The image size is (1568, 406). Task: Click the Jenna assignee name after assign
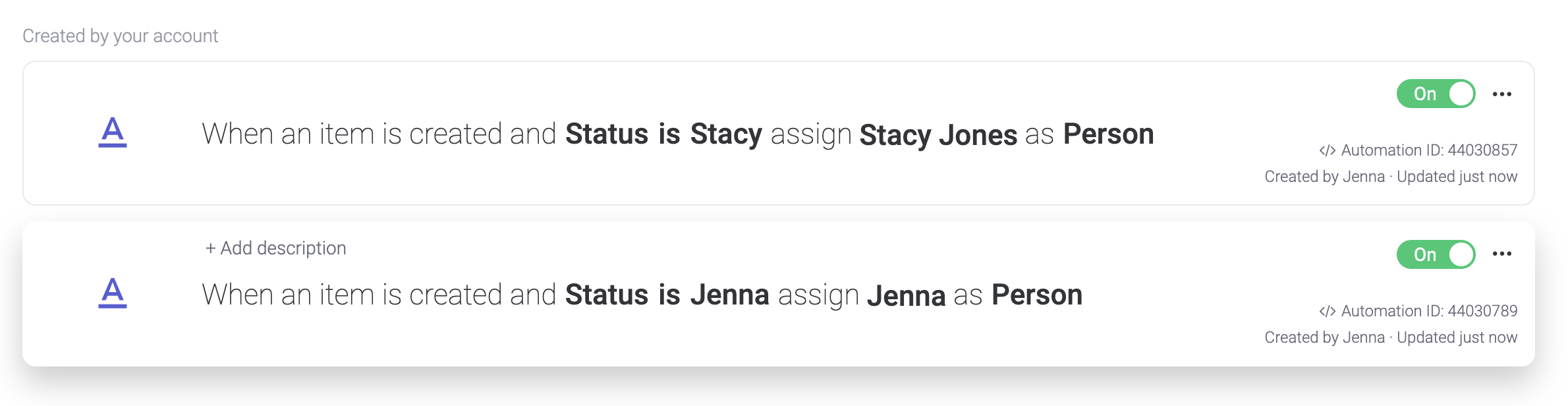(906, 296)
